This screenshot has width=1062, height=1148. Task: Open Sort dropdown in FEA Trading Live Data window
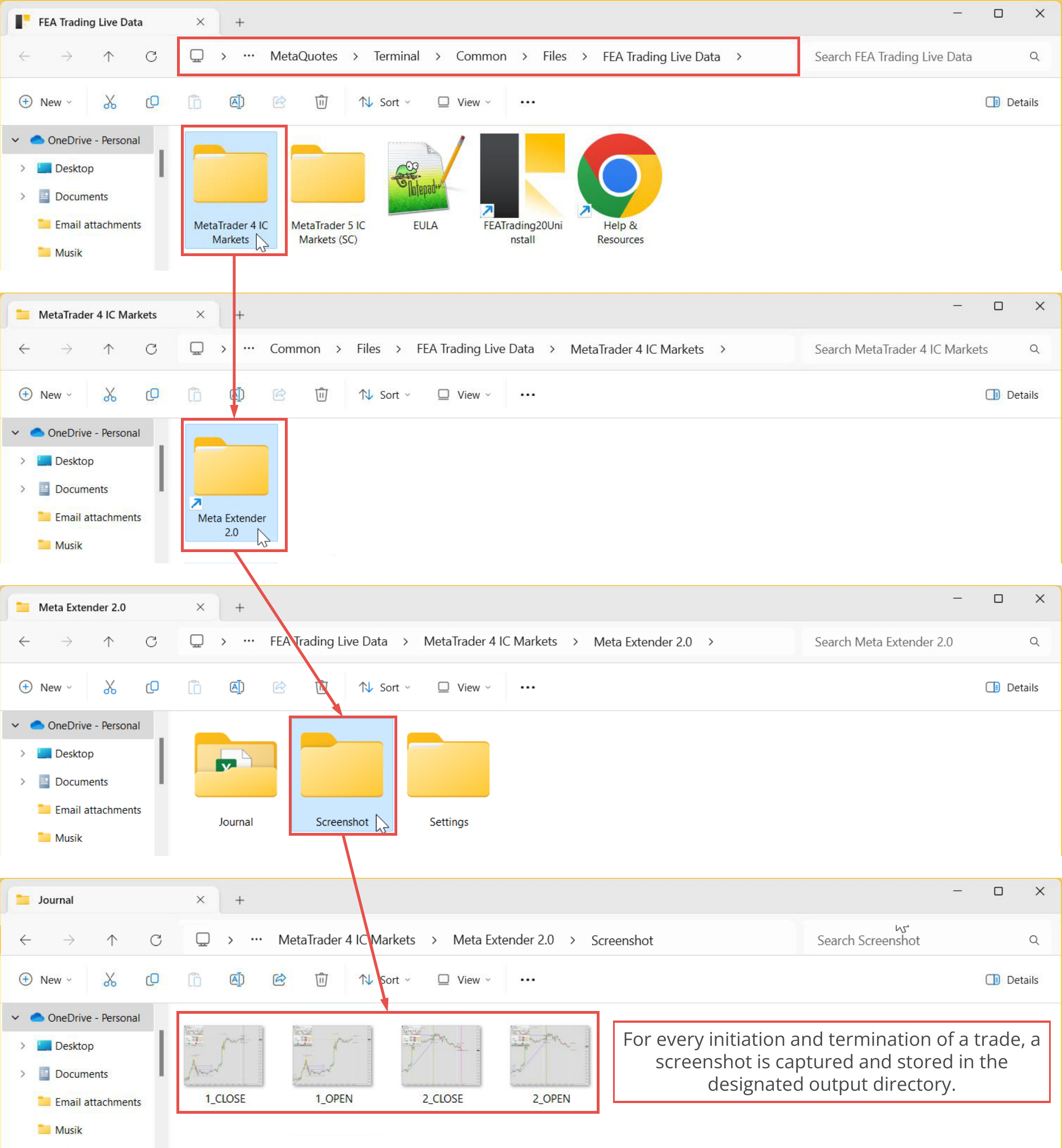point(385,102)
